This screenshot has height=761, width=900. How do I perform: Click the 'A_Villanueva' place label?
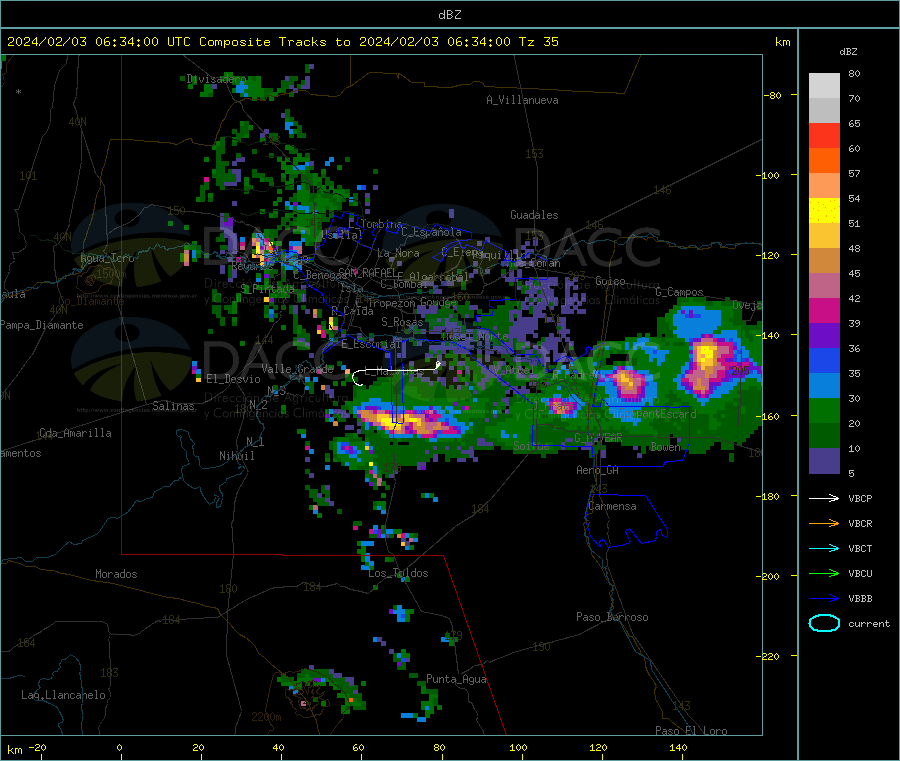point(522,100)
